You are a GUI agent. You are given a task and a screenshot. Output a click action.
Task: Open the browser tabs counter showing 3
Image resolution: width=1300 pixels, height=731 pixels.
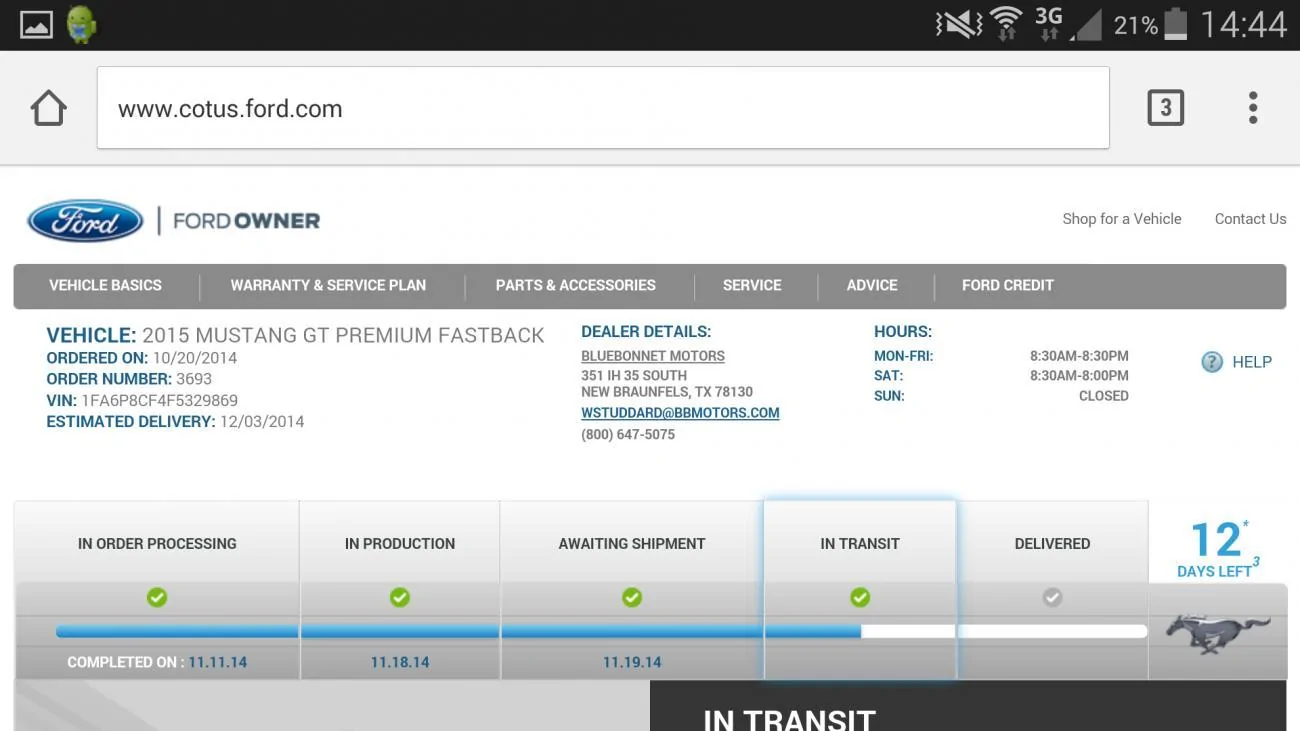(x=1165, y=108)
